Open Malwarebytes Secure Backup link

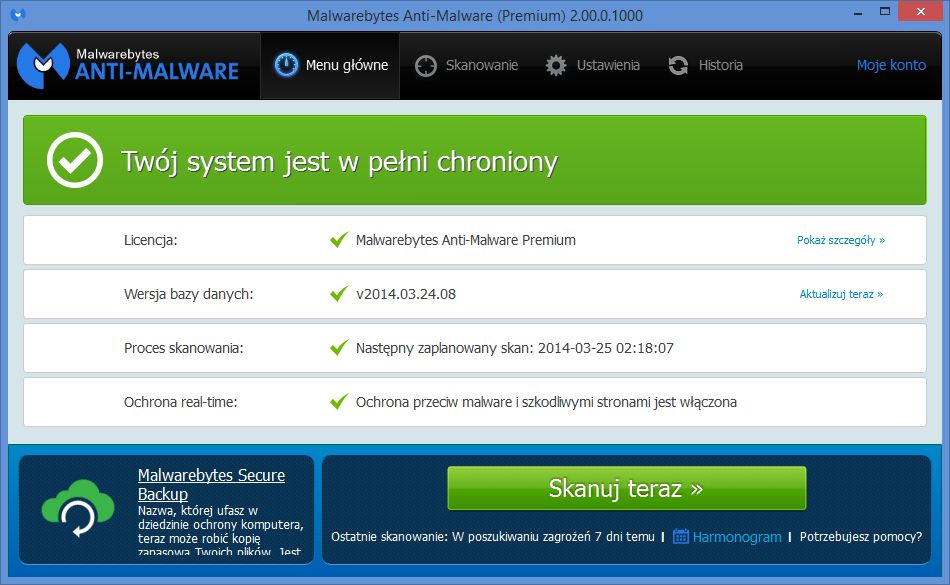click(211, 484)
